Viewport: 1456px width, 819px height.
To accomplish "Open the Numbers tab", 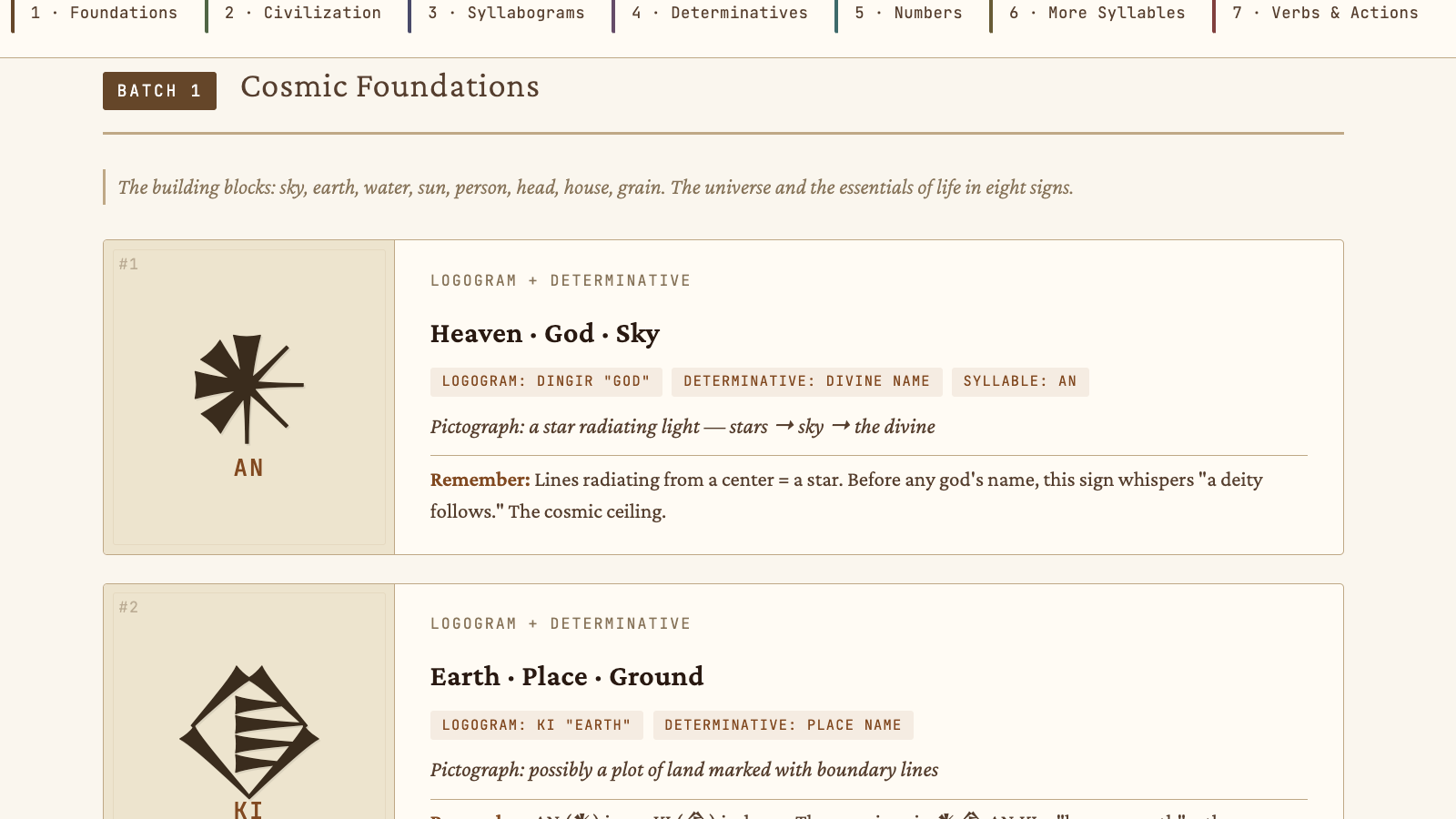I will tap(910, 14).
